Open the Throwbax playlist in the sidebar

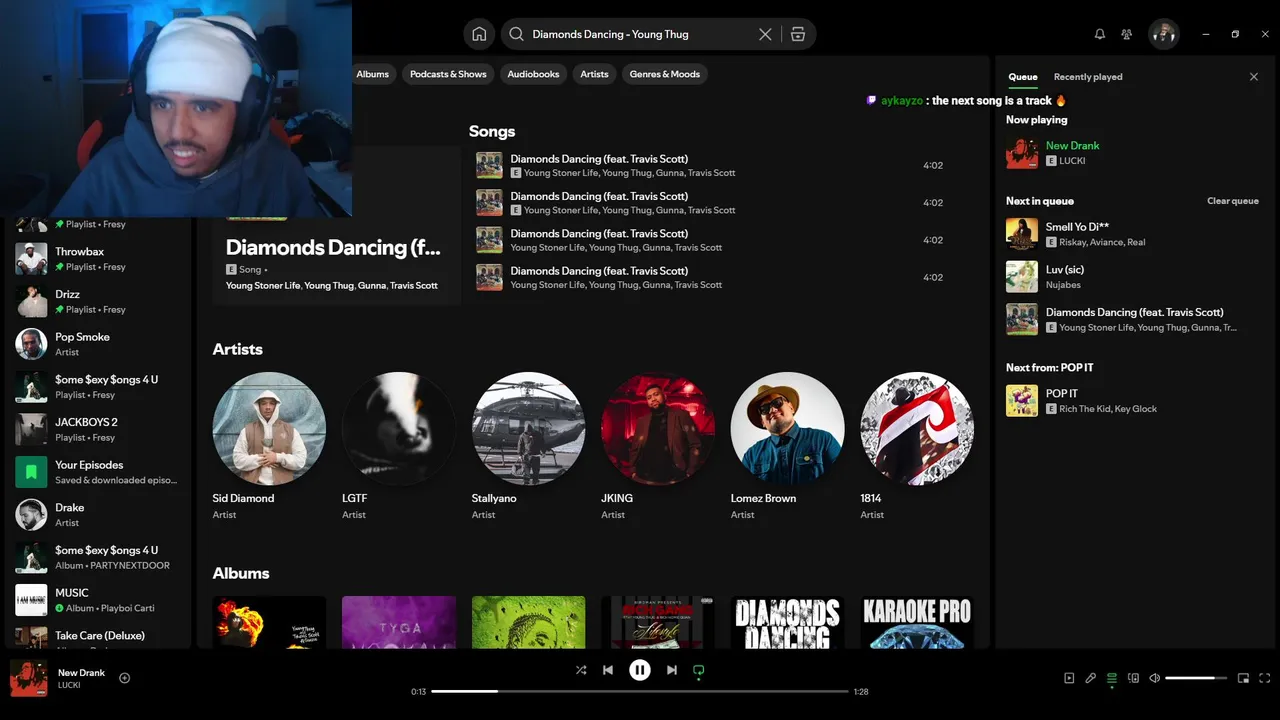point(98,259)
